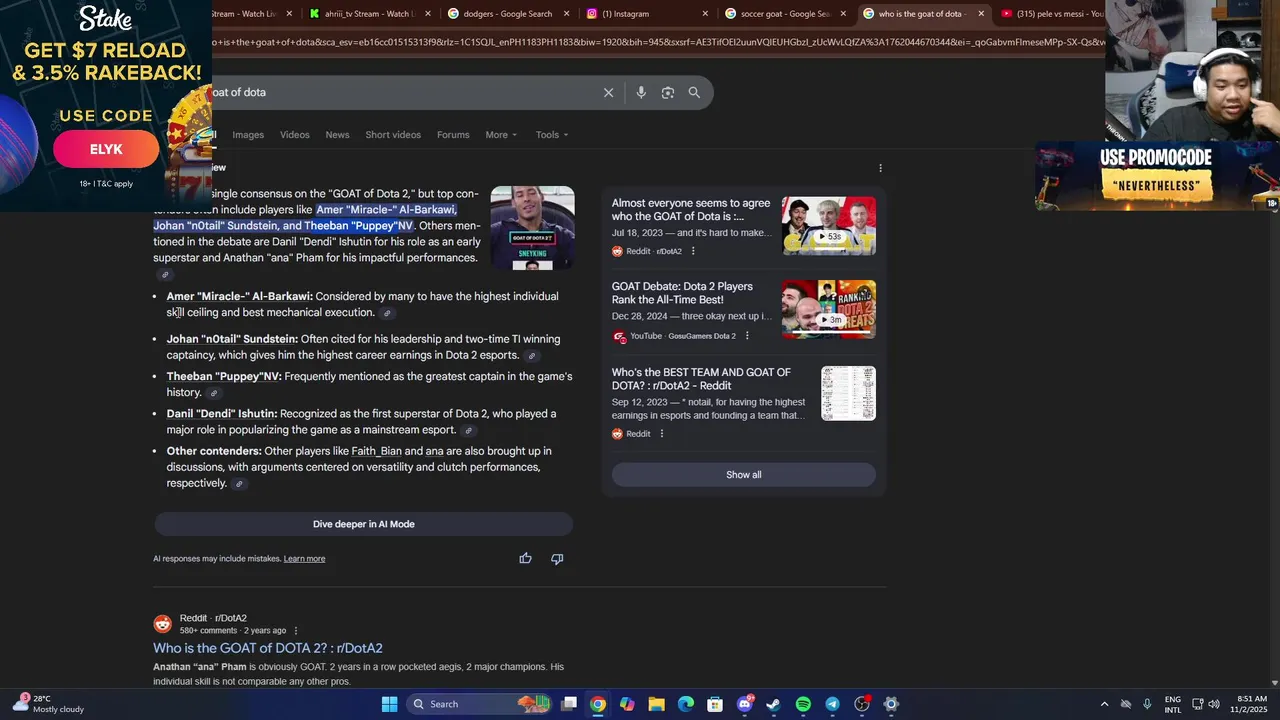Open source link icon after the Dendi bullet
The image size is (1280, 720).
[469, 431]
